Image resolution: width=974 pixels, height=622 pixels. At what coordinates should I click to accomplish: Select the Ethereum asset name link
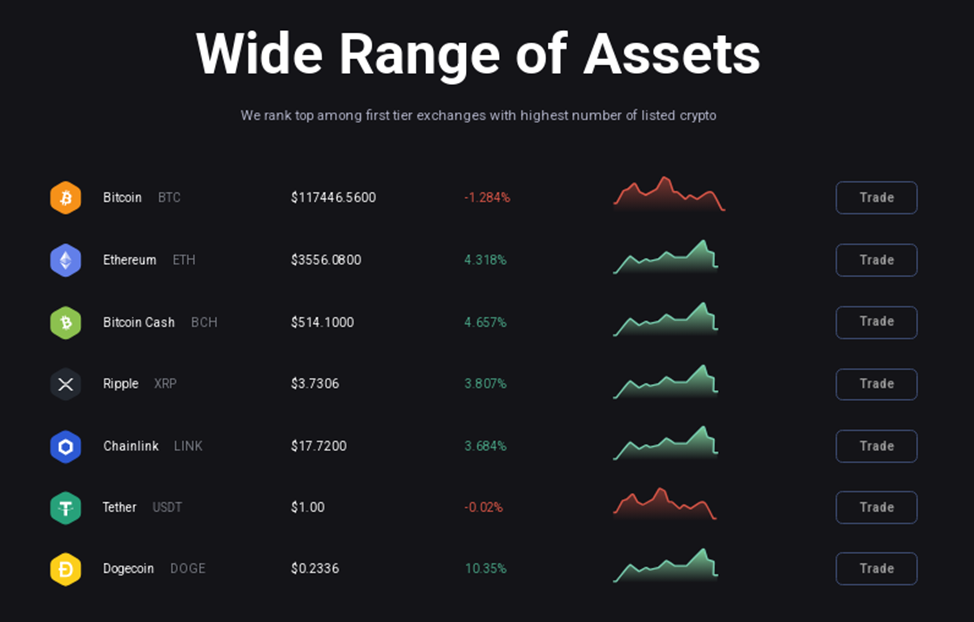130,260
